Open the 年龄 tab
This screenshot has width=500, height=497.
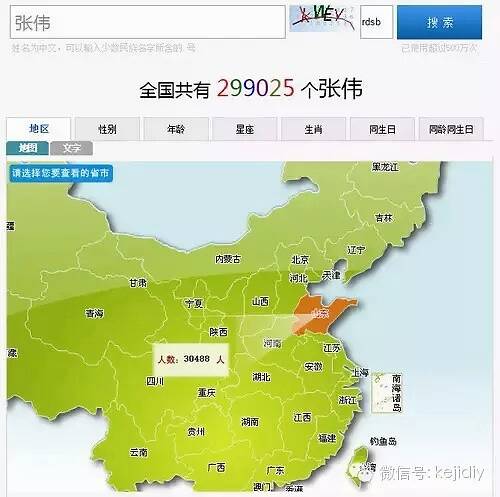pyautogui.click(x=176, y=129)
